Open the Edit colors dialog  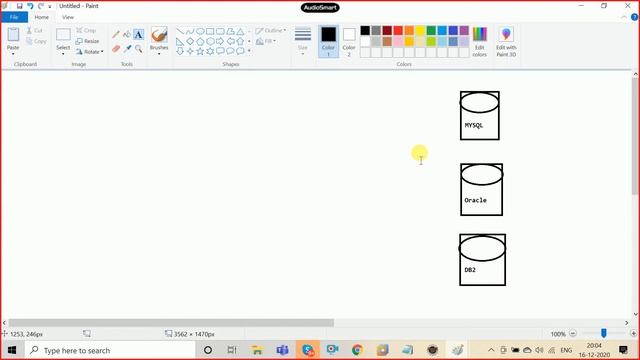pyautogui.click(x=480, y=41)
